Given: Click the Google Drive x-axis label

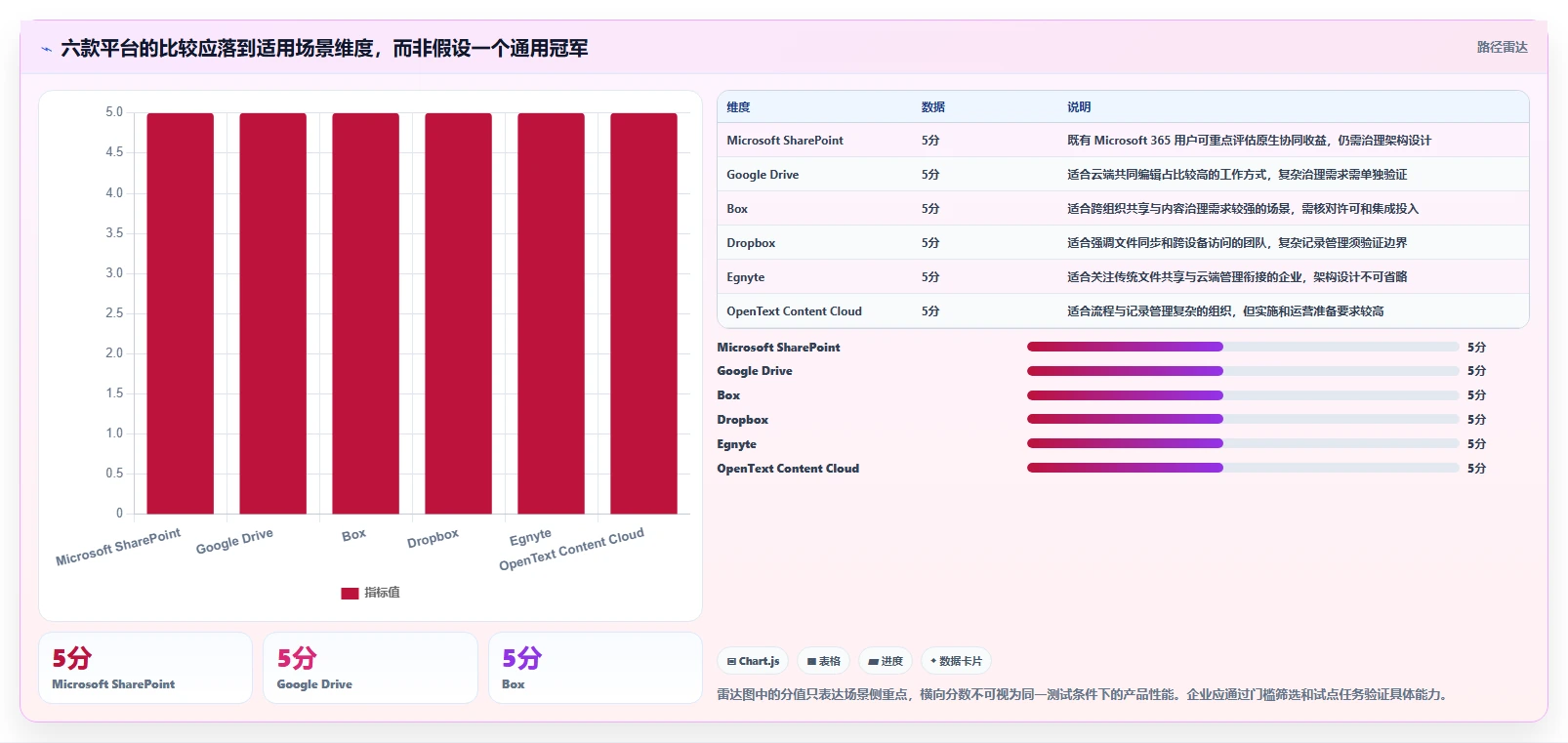Looking at the screenshot, I should 234,542.
